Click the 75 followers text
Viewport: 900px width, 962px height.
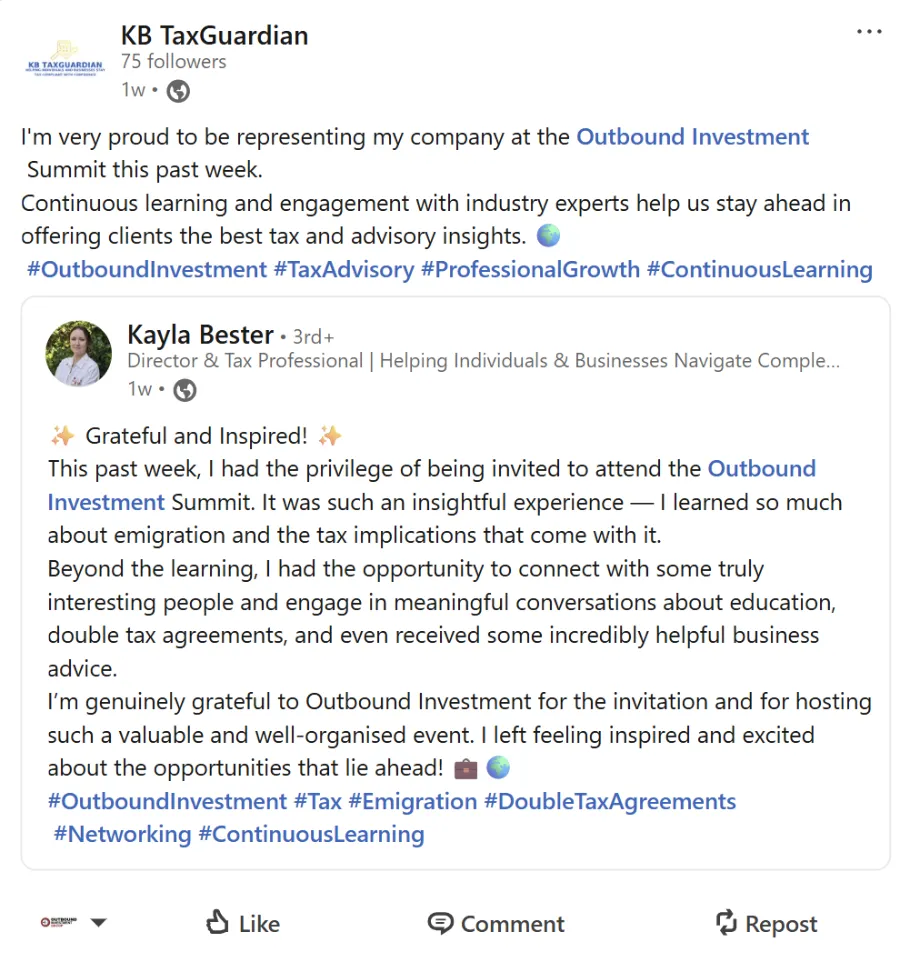173,62
